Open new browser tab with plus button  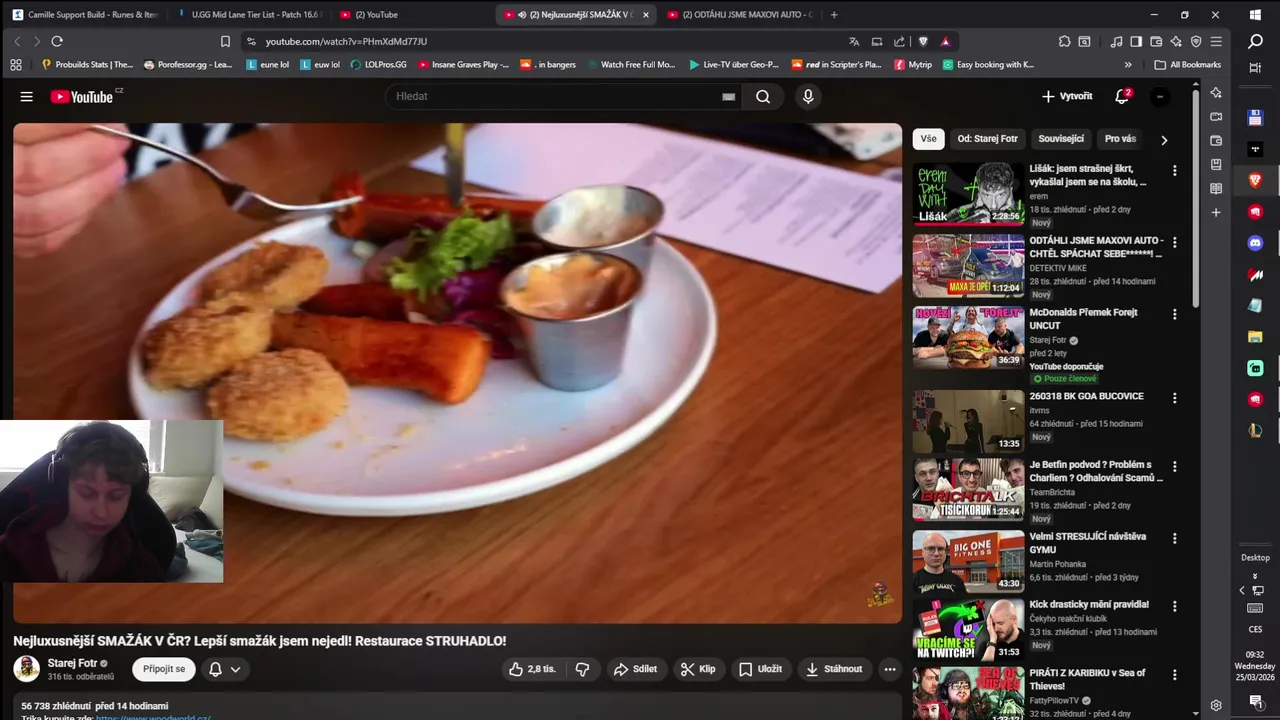click(x=834, y=15)
